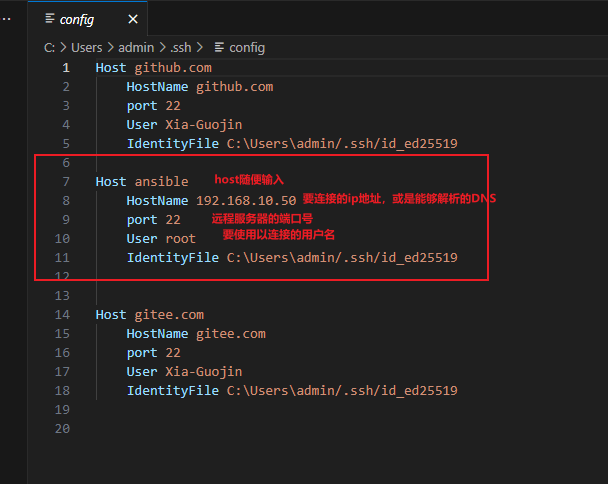
Task: Click breadcrumb file icon before config
Action: tap(219, 47)
